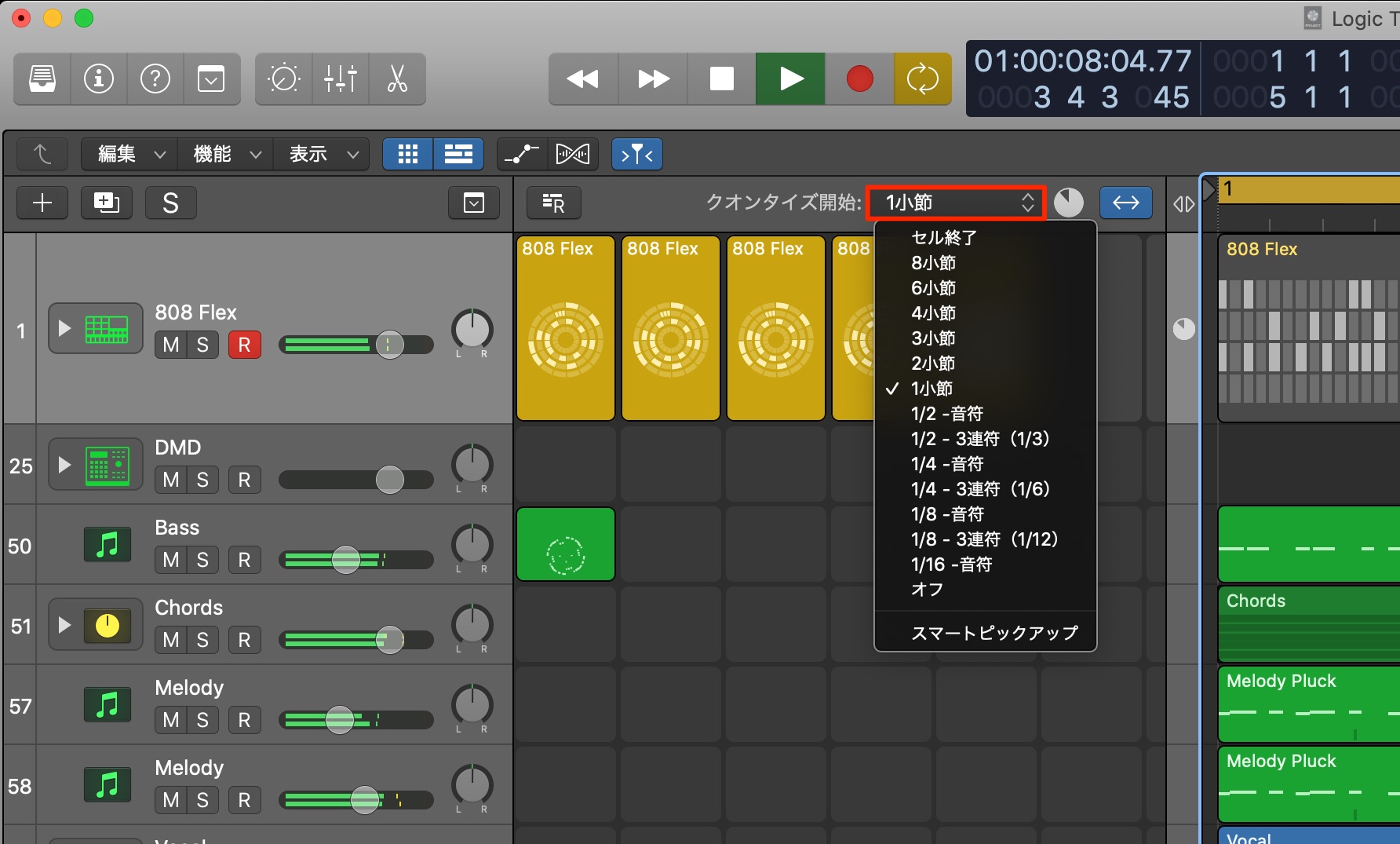Viewport: 1400px width, 844px height.
Task: Open Editors scissors icon
Action: [397, 79]
